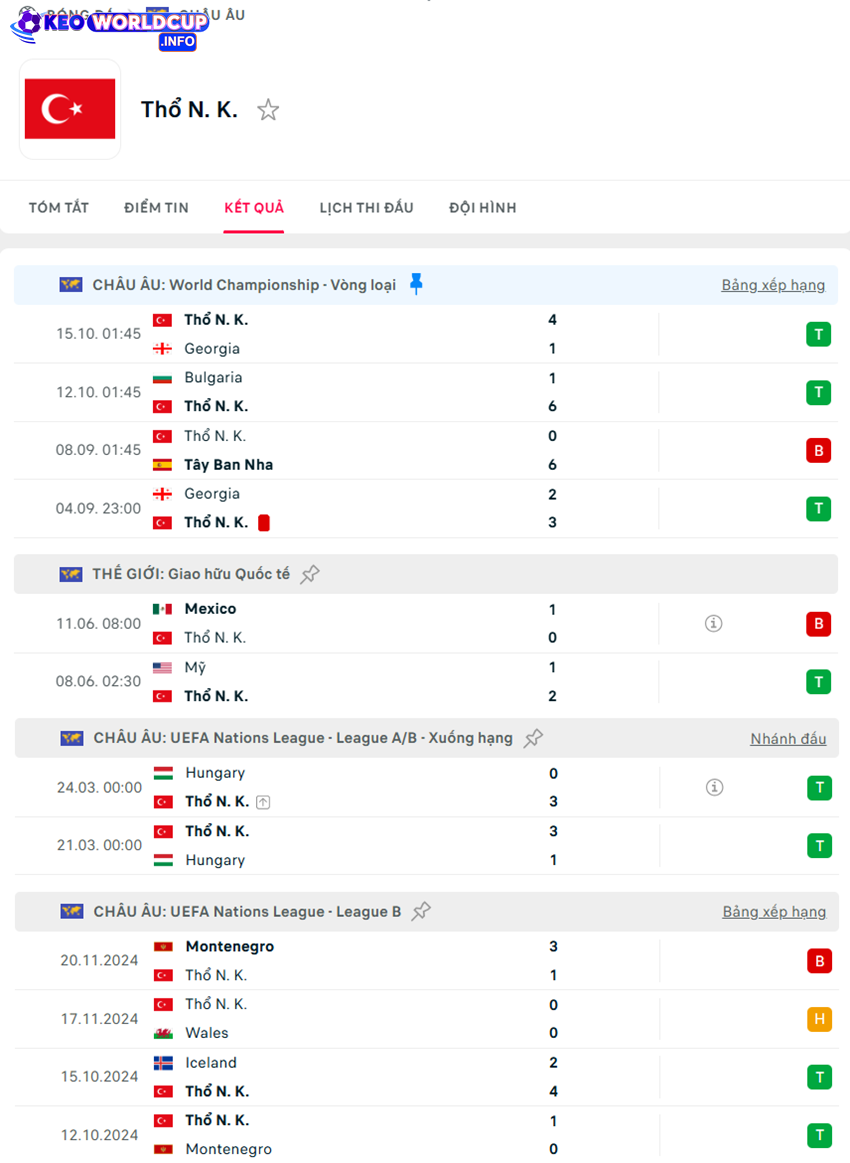Click the Mỹ team name
Viewport: 850px width, 1163px height.
click(x=195, y=668)
